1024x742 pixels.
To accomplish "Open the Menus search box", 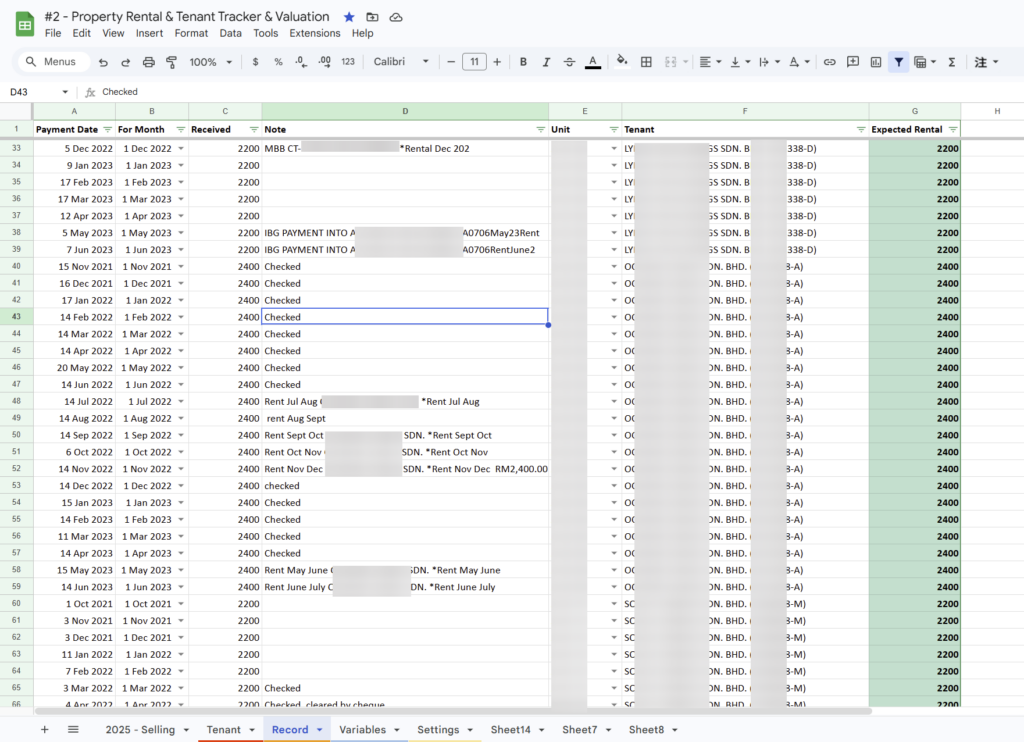I will 52,61.
